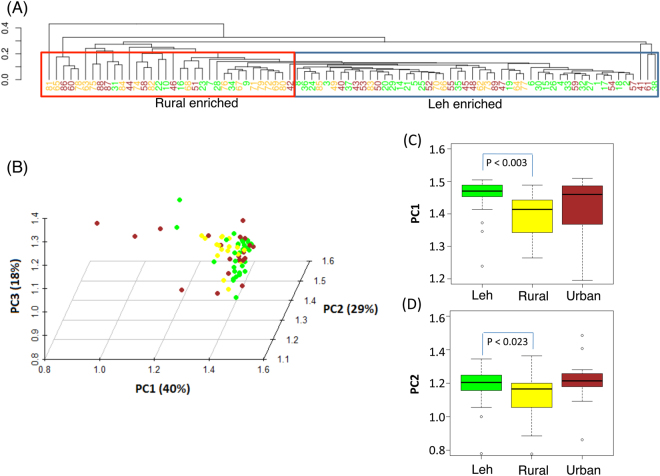Click the yellow Rural box in PC2 boxplot
The width and height of the screenshot is (660, 476).
pos(532,395)
